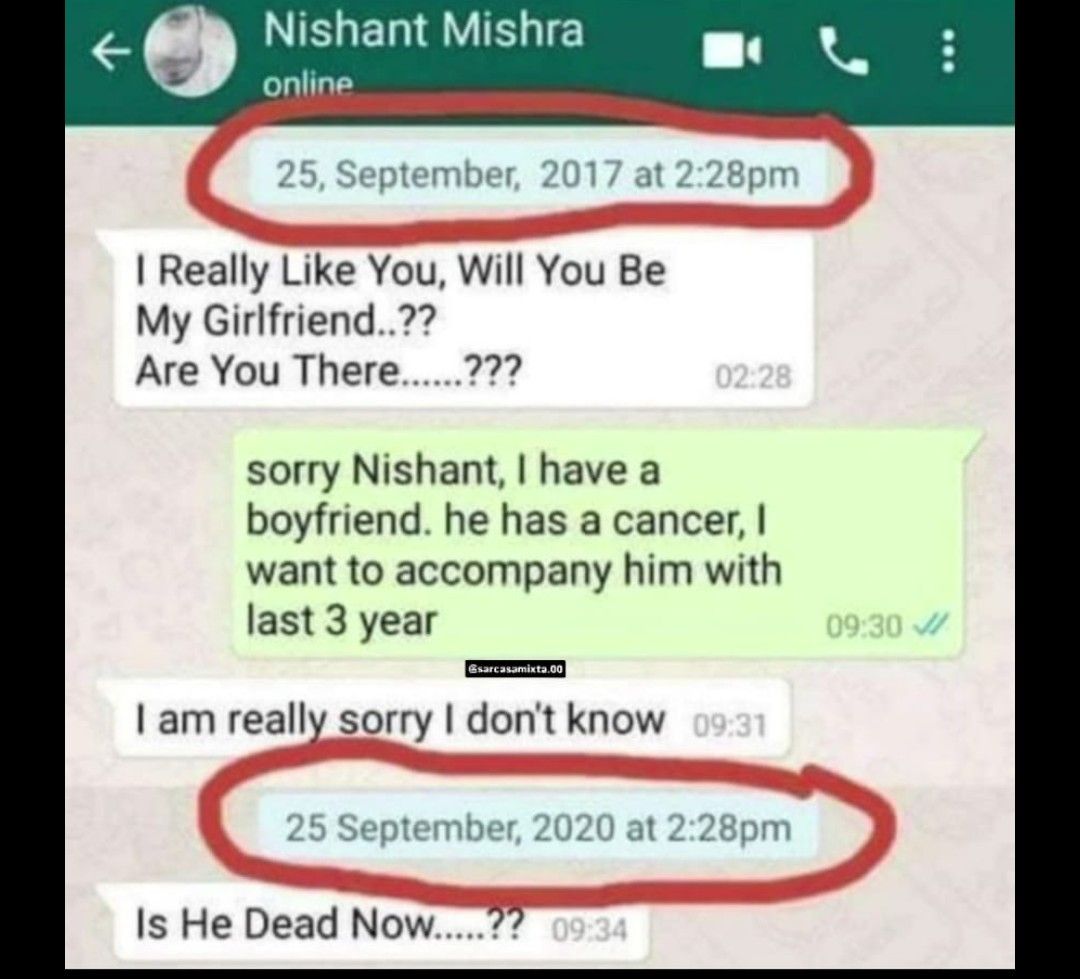The height and width of the screenshot is (979, 1080).
Task: Tap the Nishant Mishra contact name
Action: click(x=424, y=30)
